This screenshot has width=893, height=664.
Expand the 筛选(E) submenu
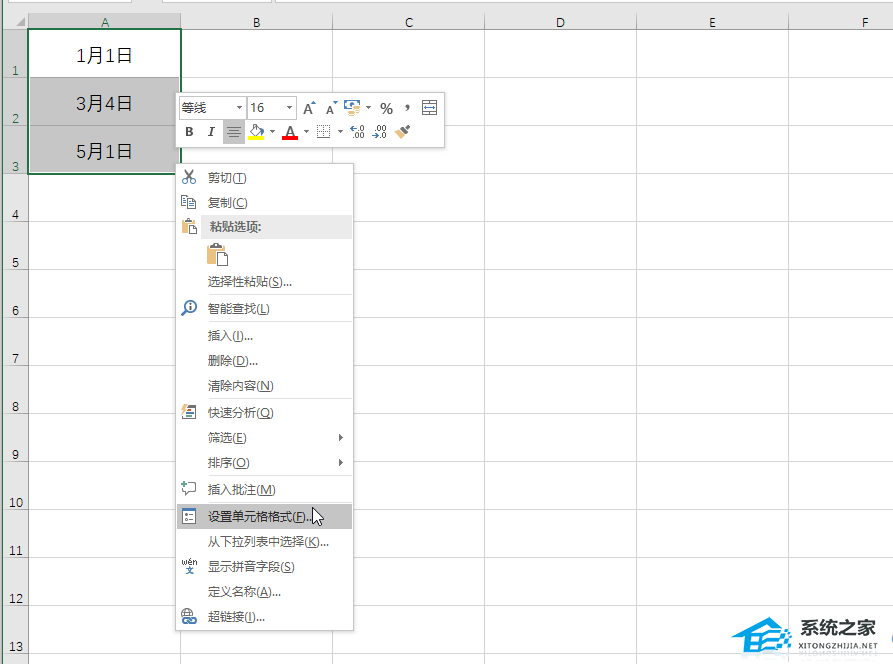pos(341,437)
